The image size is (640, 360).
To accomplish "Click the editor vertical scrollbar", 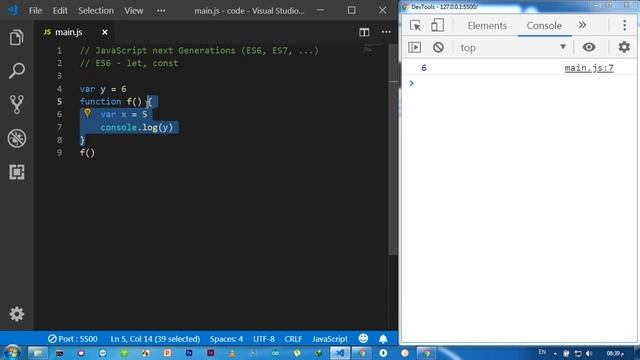I will pos(393,149).
